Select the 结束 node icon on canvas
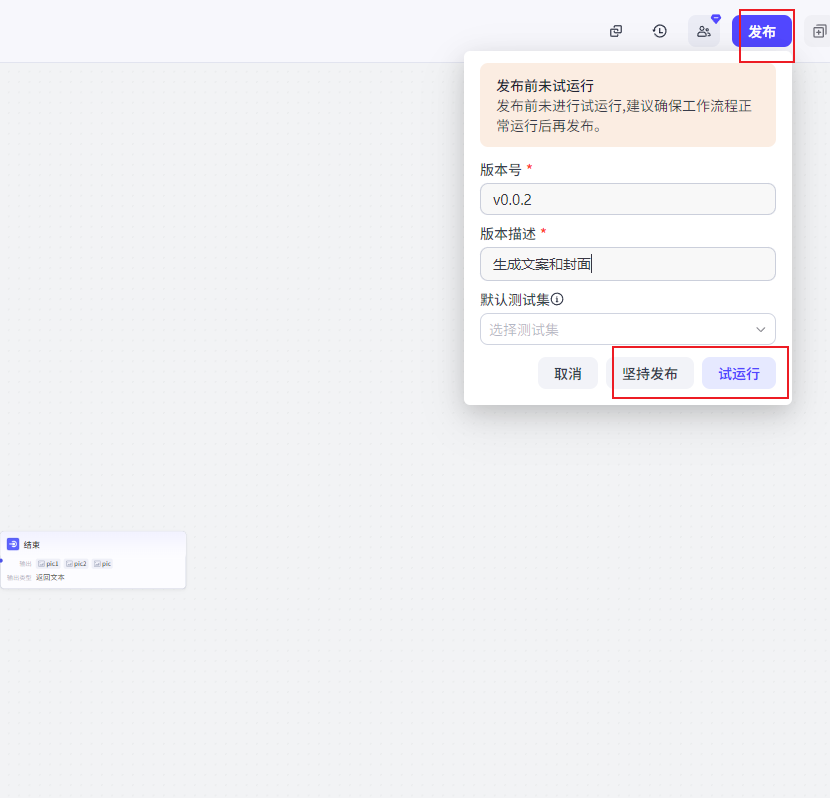Viewport: 830px width, 798px height. [x=13, y=544]
